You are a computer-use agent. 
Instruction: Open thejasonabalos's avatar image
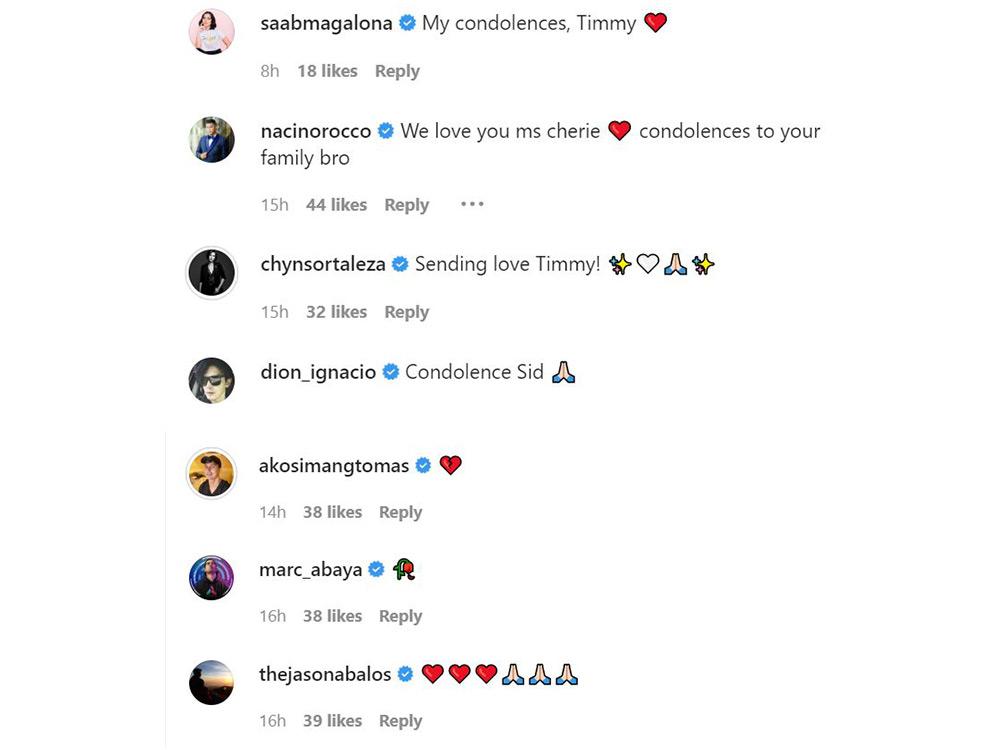click(212, 682)
